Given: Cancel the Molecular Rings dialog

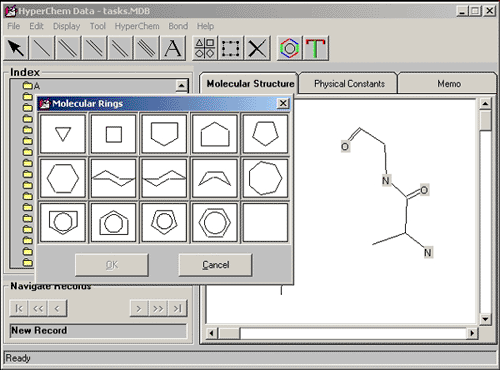Looking at the screenshot, I should 215,265.
